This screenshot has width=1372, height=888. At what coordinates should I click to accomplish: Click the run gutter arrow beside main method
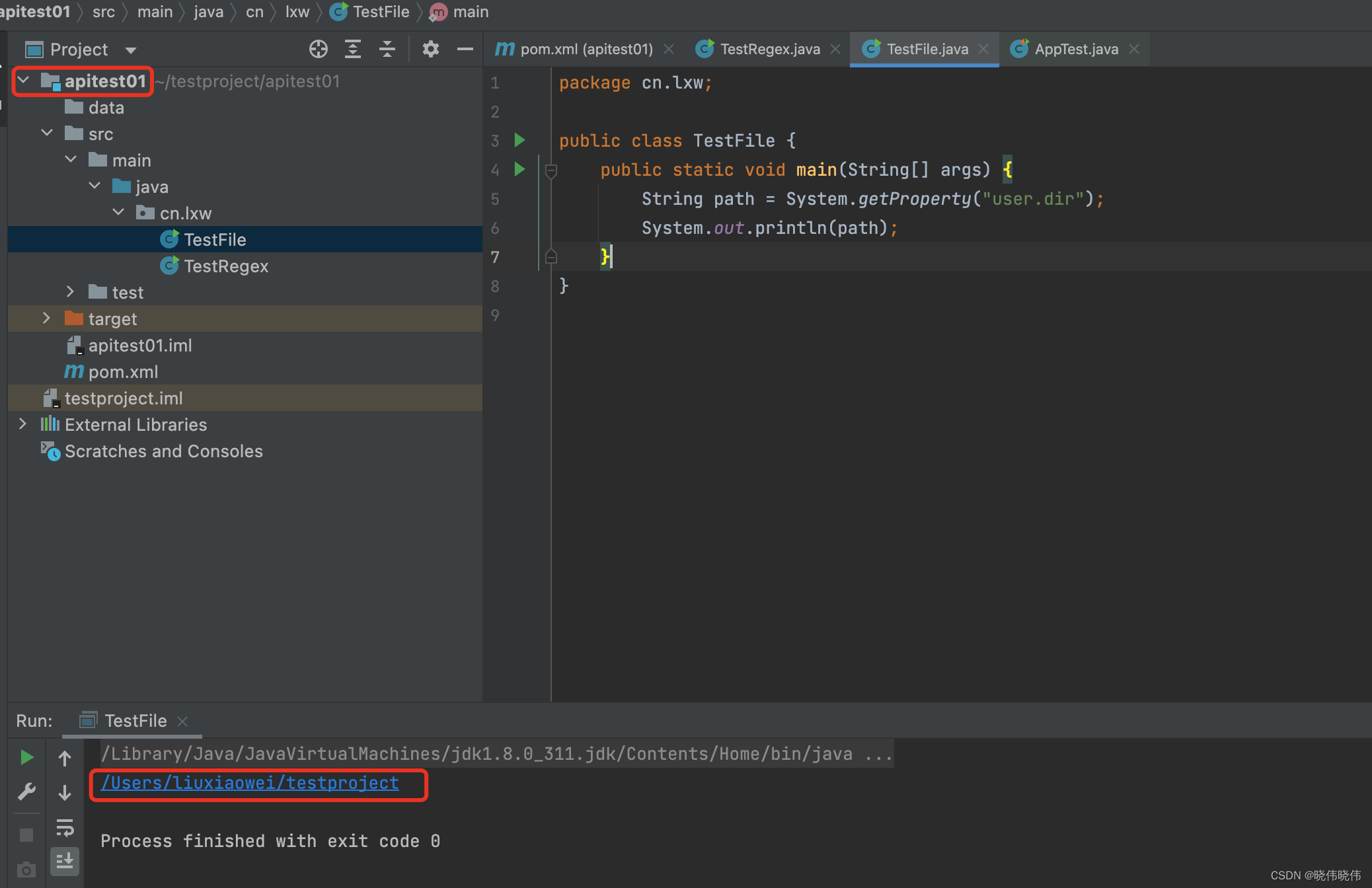pos(520,169)
